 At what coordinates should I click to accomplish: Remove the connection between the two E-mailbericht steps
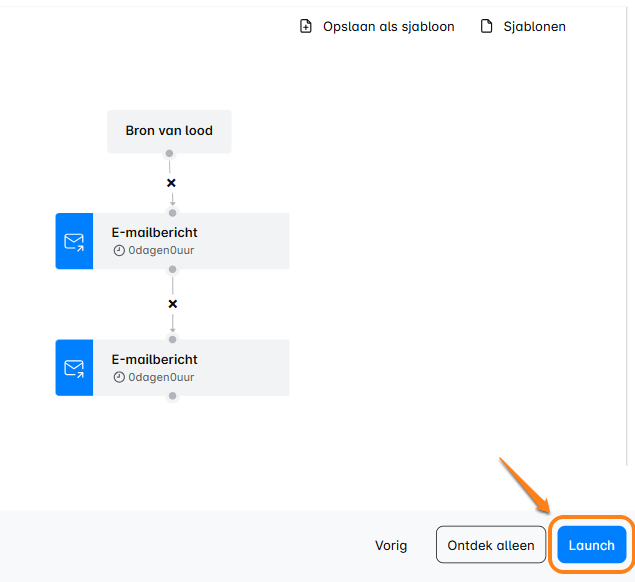coord(172,304)
